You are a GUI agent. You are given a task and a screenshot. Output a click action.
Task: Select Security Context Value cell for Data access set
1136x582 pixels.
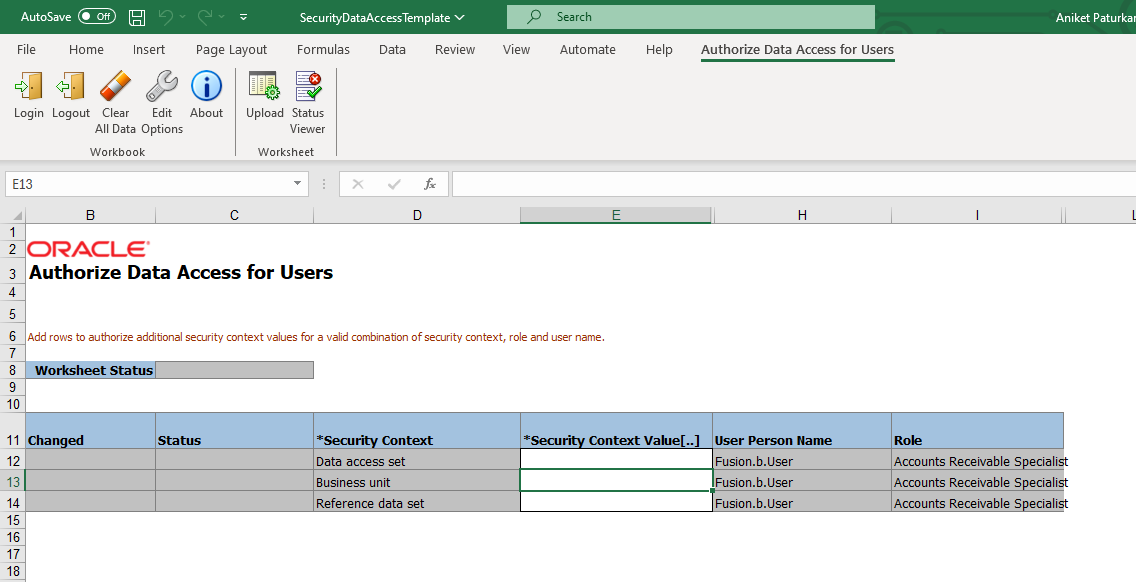click(616, 460)
